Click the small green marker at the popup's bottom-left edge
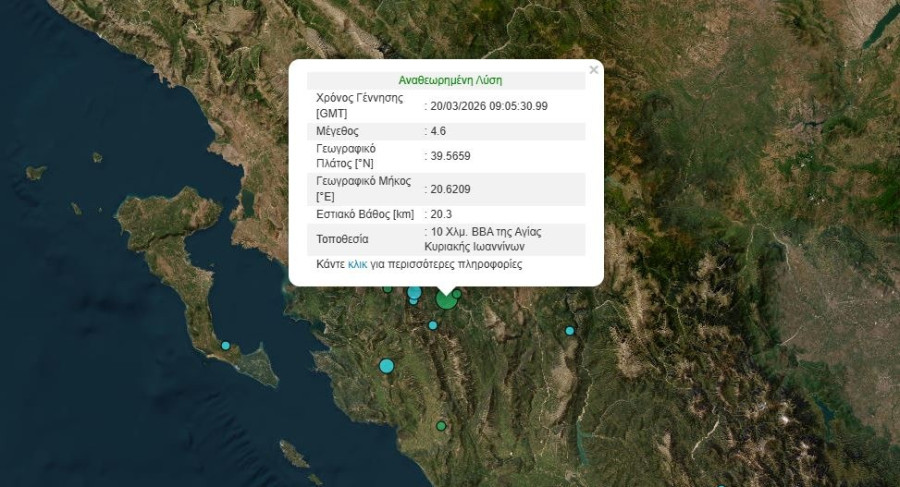This screenshot has height=487, width=900. tap(388, 289)
